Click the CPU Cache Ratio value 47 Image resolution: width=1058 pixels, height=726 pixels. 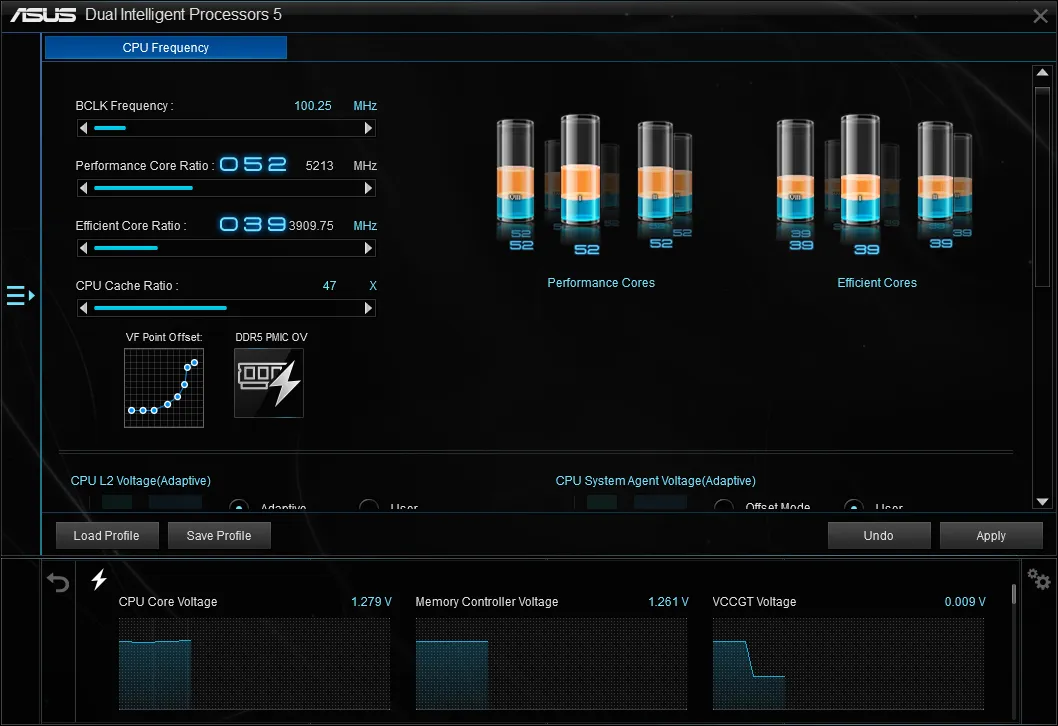(329, 286)
